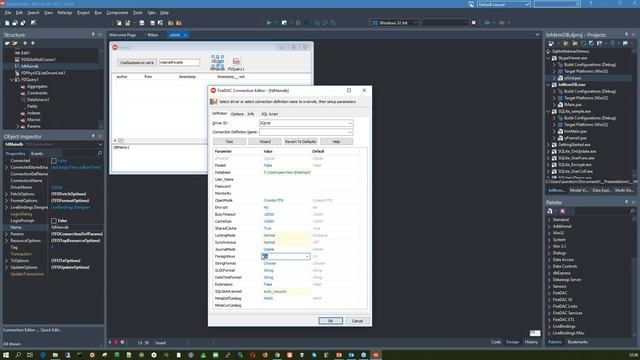Select uGrid.pas in the Projects tree
640x360 pixels.
click(x=573, y=78)
